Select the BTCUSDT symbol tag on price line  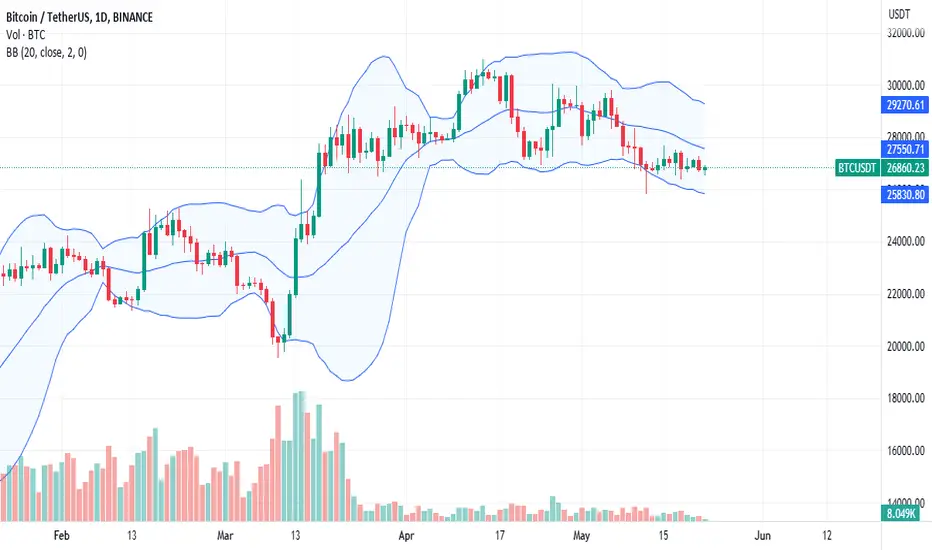857,168
